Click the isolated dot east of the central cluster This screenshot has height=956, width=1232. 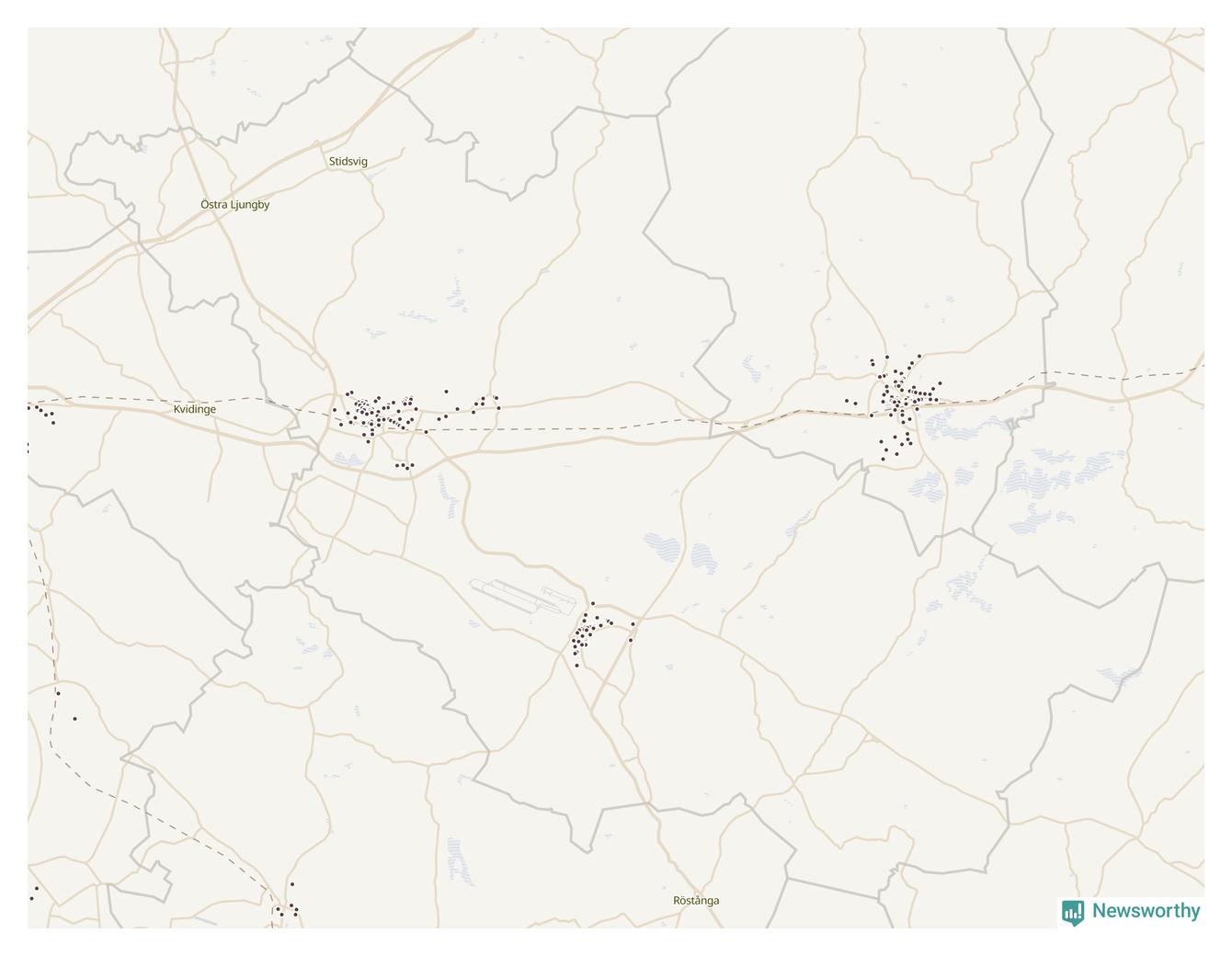[x=633, y=624]
